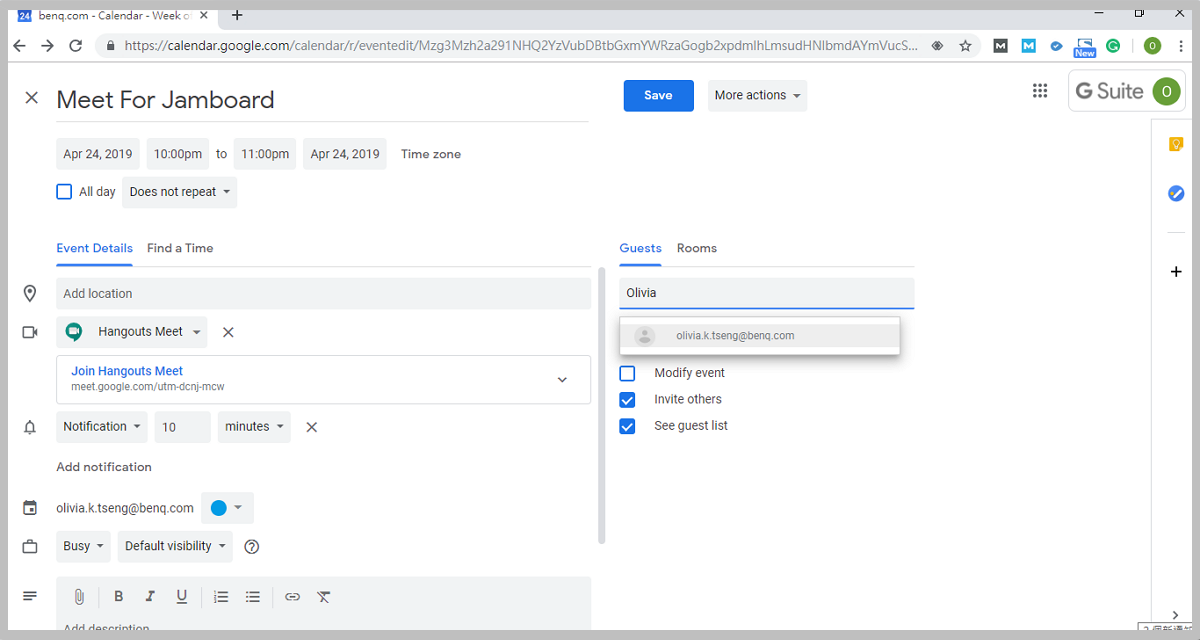Switch to the Guests tab
Viewport: 1200px width, 640px height.
(x=640, y=248)
